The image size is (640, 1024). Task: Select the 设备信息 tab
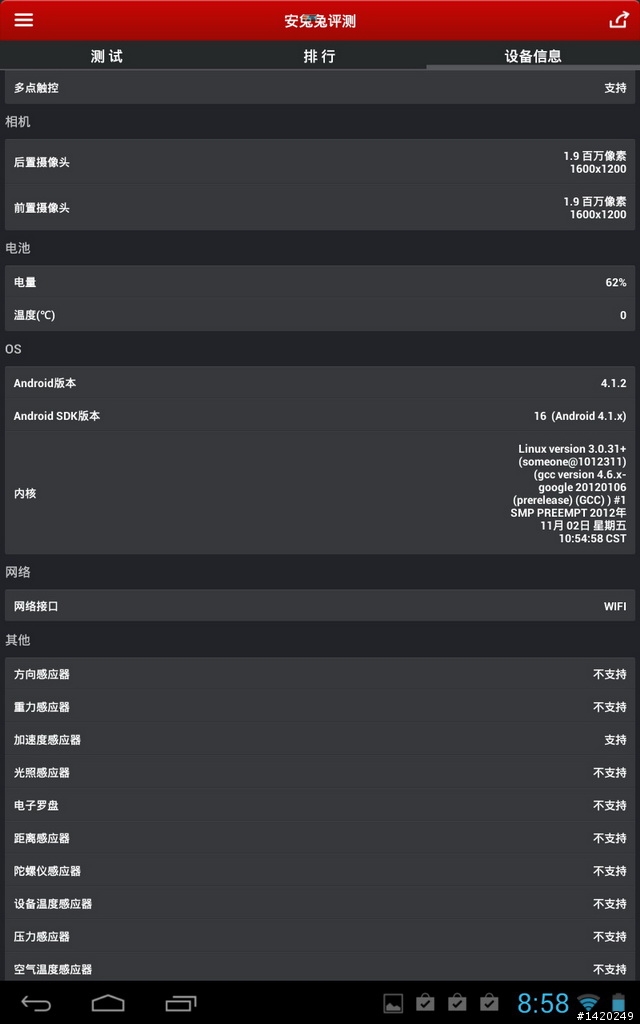[533, 56]
